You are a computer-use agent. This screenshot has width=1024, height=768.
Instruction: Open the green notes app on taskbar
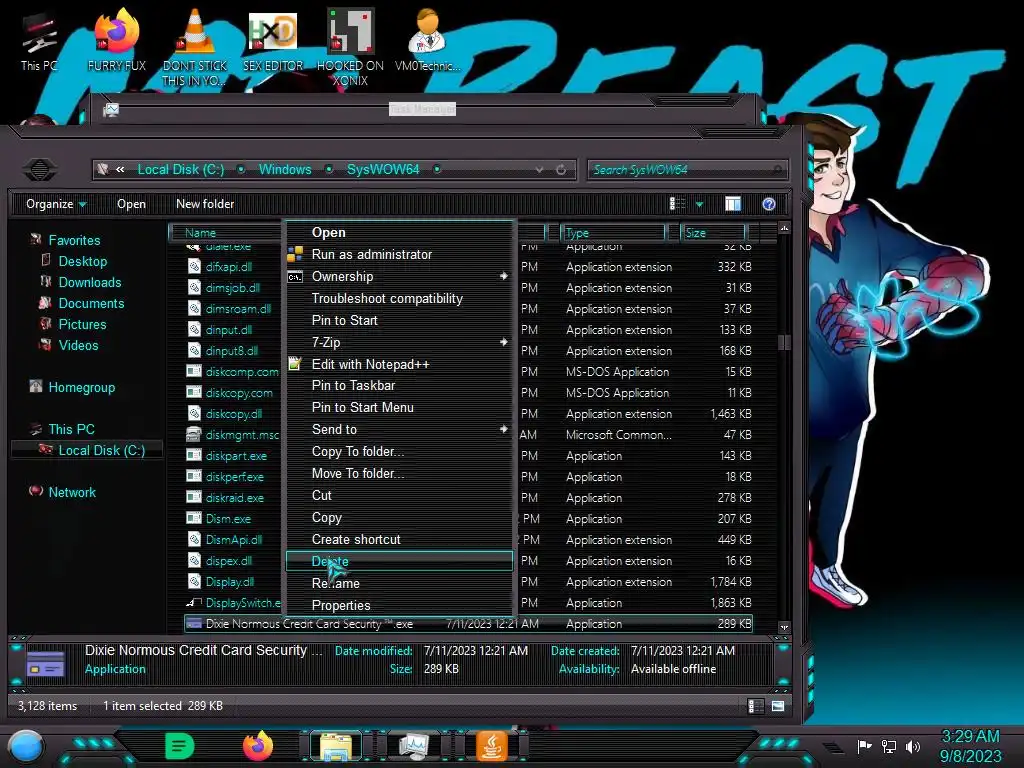pyautogui.click(x=180, y=746)
